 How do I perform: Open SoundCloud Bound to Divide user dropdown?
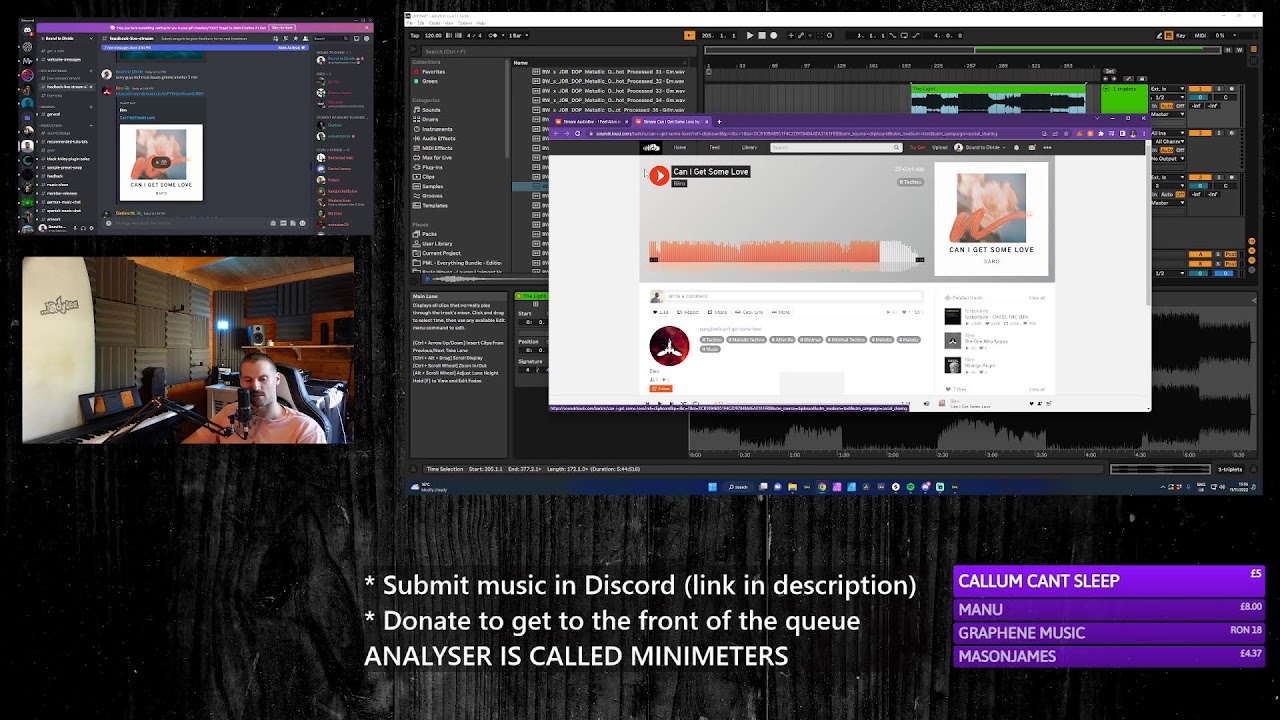tap(979, 147)
